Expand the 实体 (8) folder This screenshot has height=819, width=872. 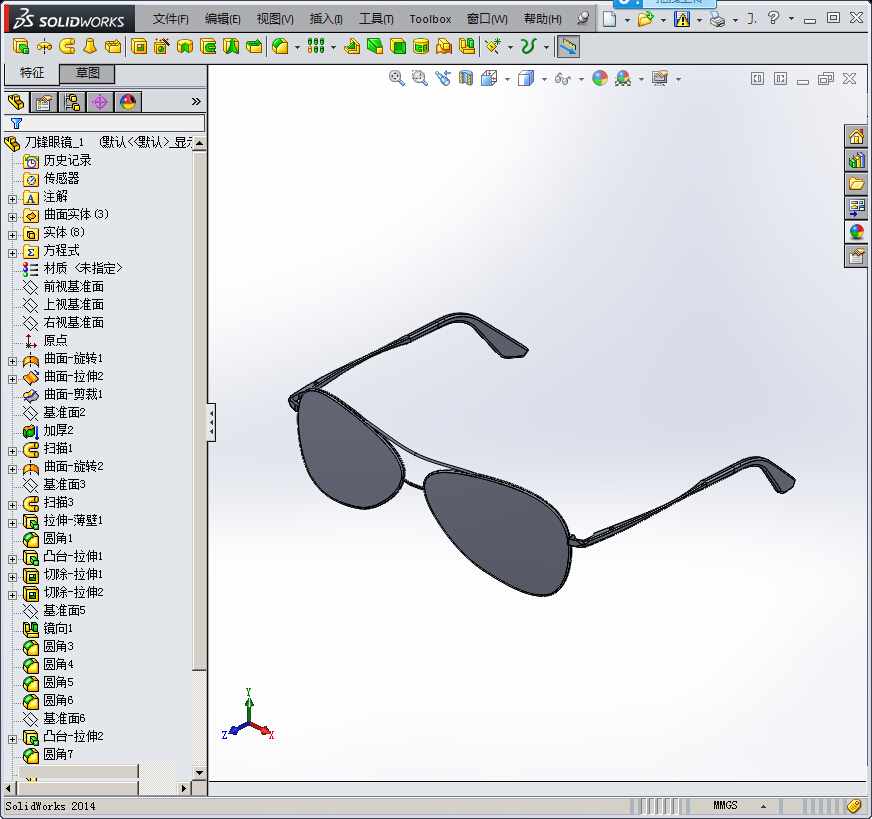coord(12,235)
